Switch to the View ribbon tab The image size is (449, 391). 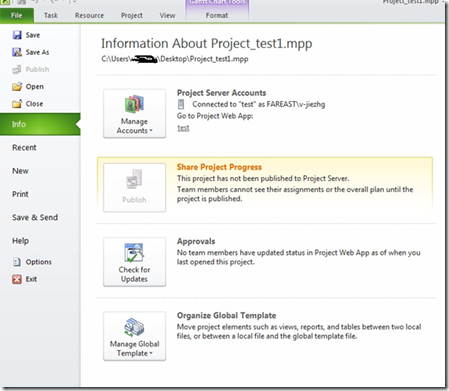click(x=167, y=15)
